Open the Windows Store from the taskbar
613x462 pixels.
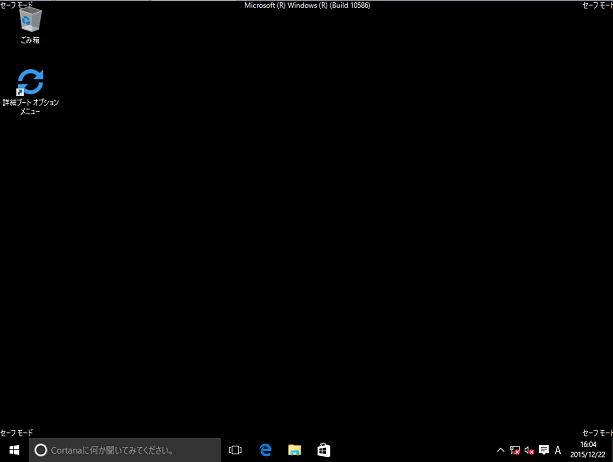pyautogui.click(x=324, y=450)
